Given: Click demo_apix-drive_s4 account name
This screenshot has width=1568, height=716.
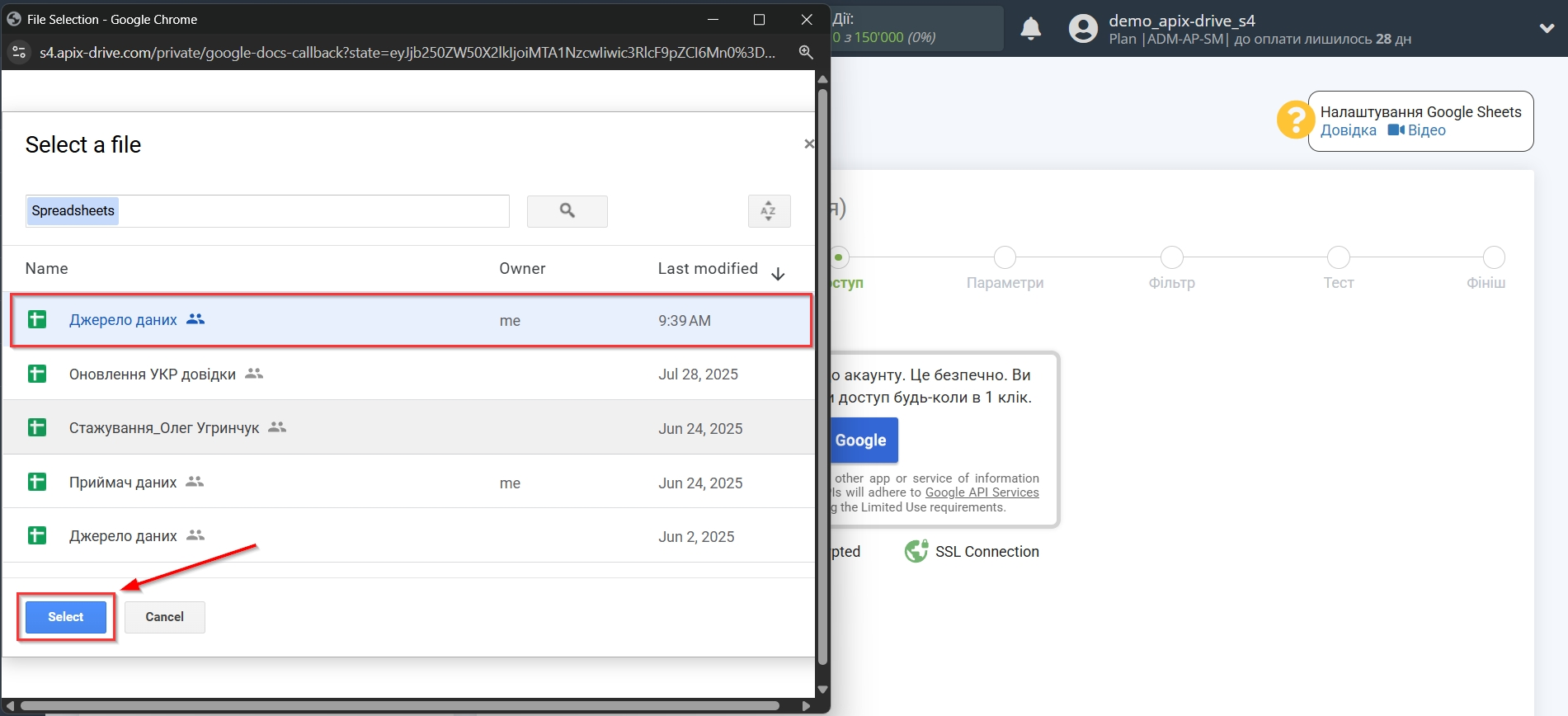Looking at the screenshot, I should 1182,21.
